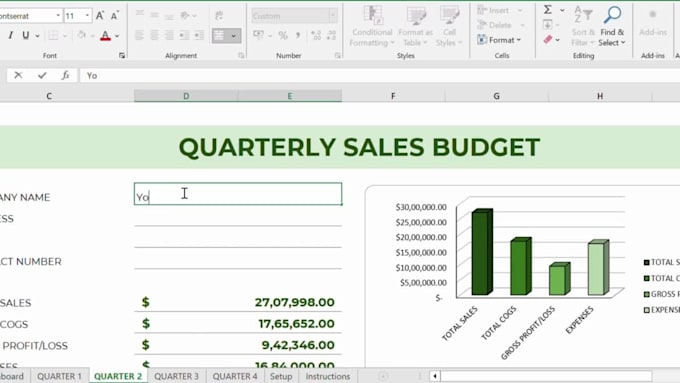680x383 pixels.
Task: Click the Fill Color paint bucket icon
Action: click(x=82, y=35)
